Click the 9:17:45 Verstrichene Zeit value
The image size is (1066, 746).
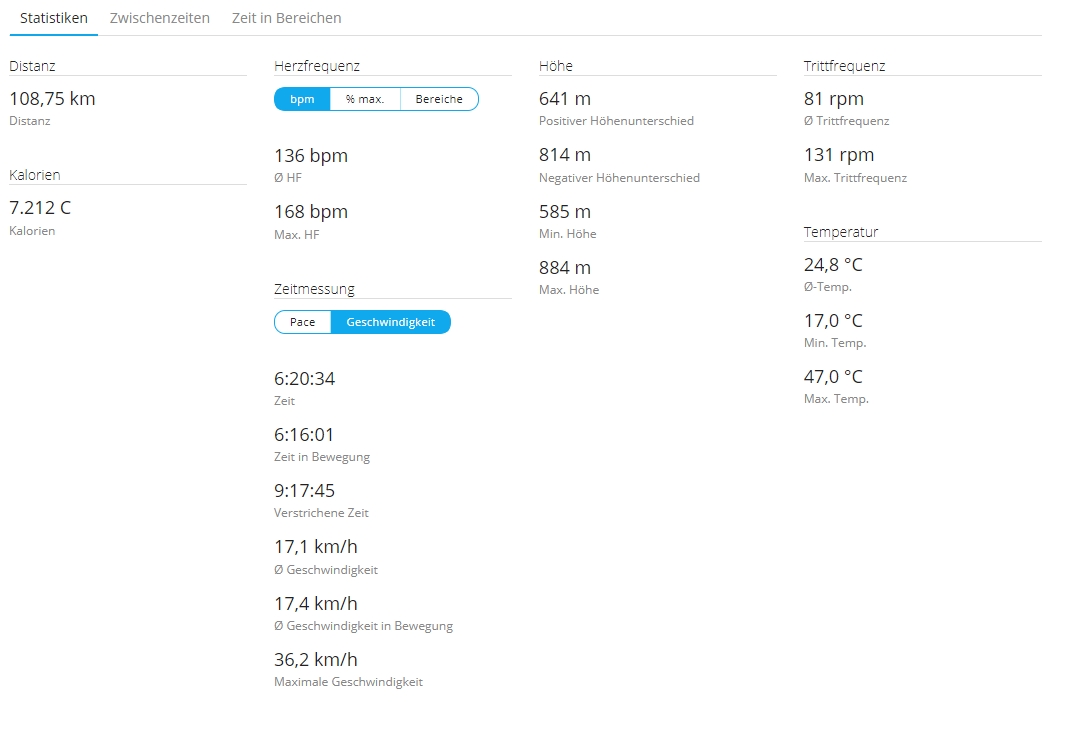pyautogui.click(x=305, y=491)
